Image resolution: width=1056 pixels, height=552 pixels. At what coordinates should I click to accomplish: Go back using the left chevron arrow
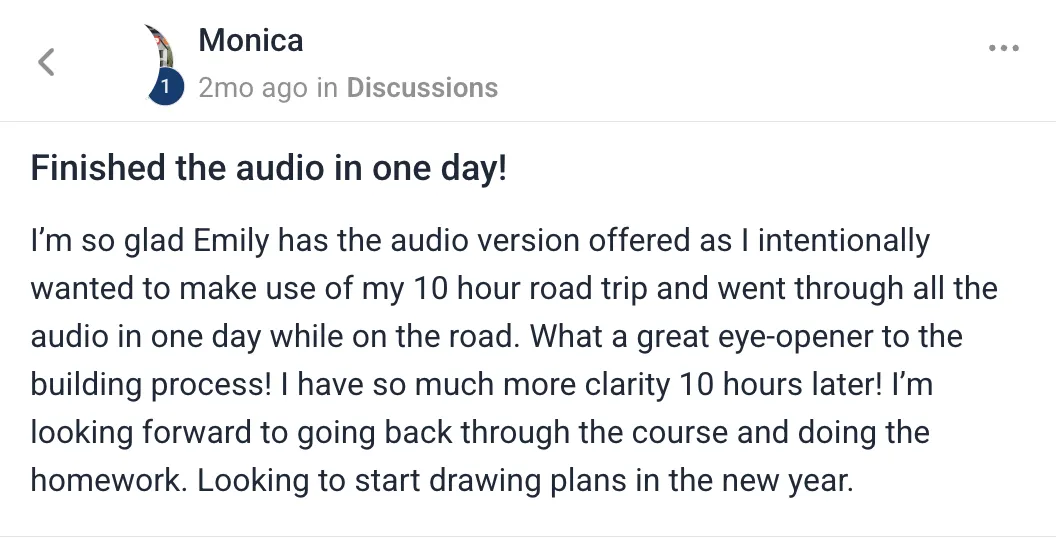pos(46,62)
